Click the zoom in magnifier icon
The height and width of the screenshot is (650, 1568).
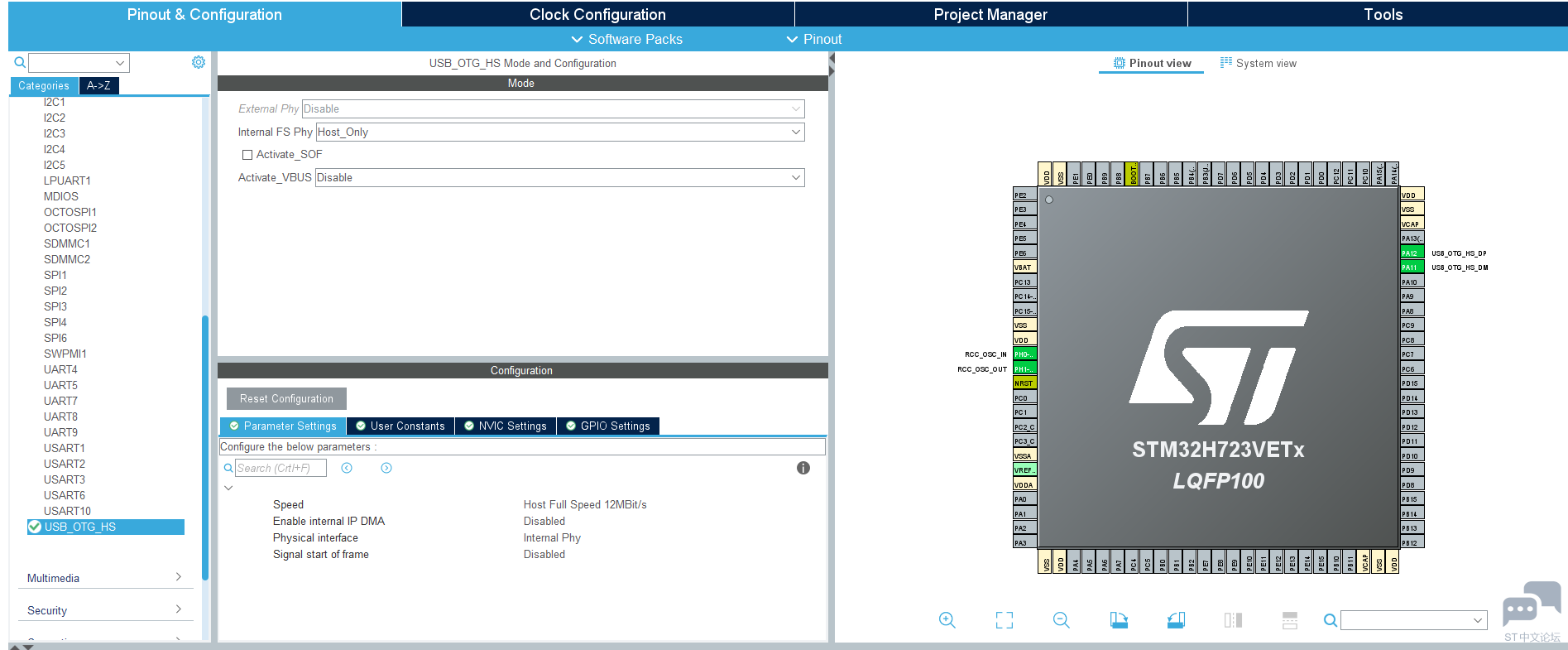[947, 620]
